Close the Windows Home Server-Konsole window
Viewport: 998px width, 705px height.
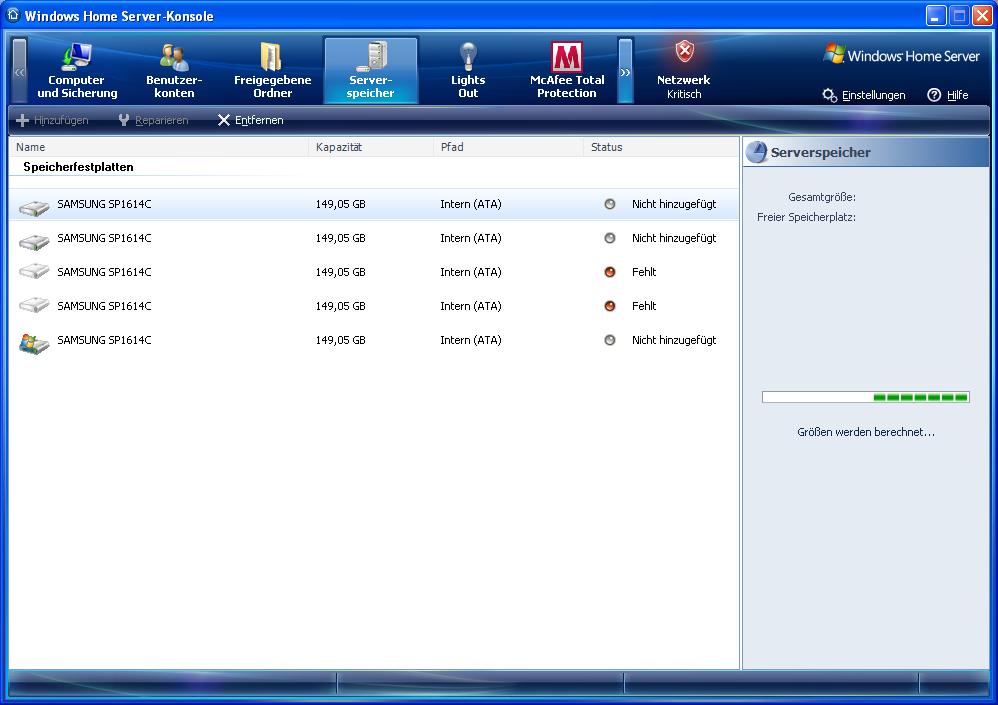coord(982,16)
